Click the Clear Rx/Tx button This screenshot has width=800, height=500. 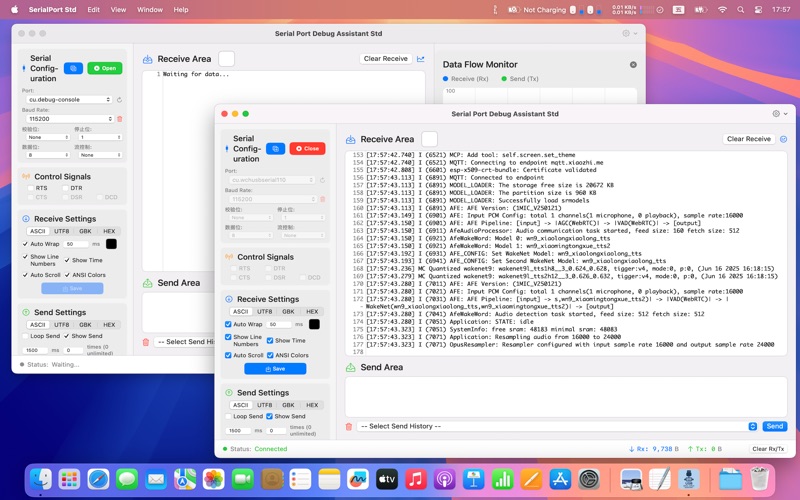click(x=768, y=449)
